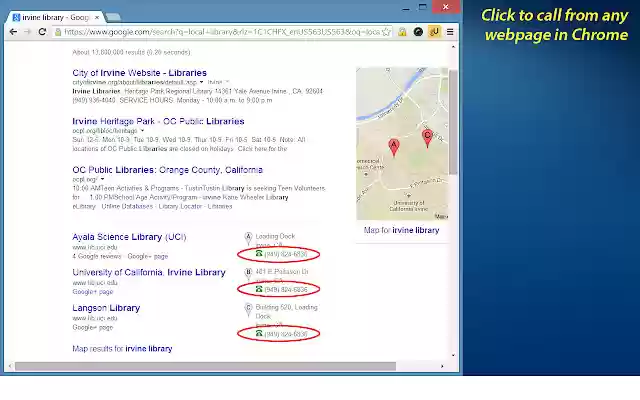This screenshot has height=400, width=640.
Task: Click phone number text for Langson Library
Action: pos(286,334)
